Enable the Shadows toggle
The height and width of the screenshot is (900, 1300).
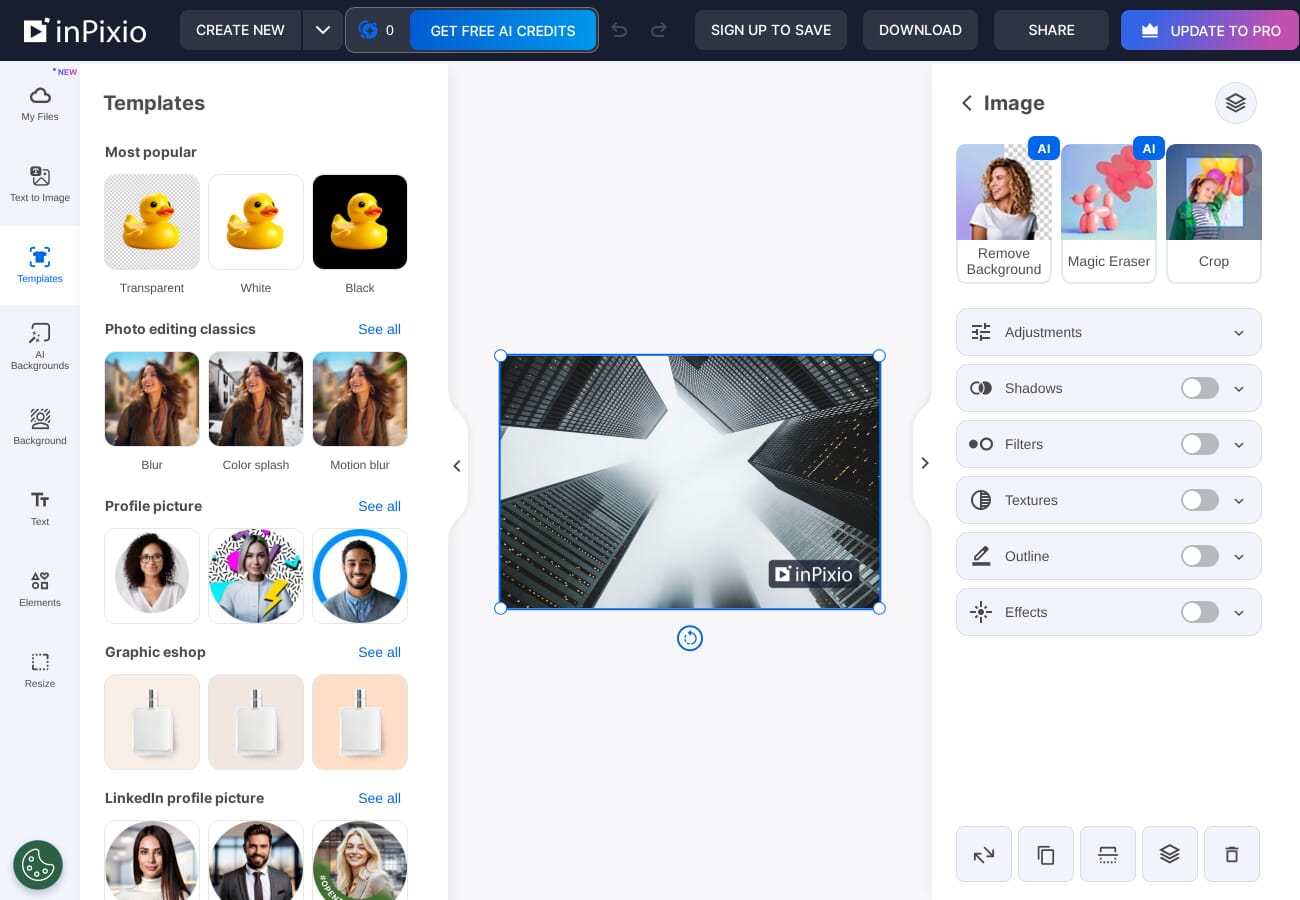pos(1199,388)
